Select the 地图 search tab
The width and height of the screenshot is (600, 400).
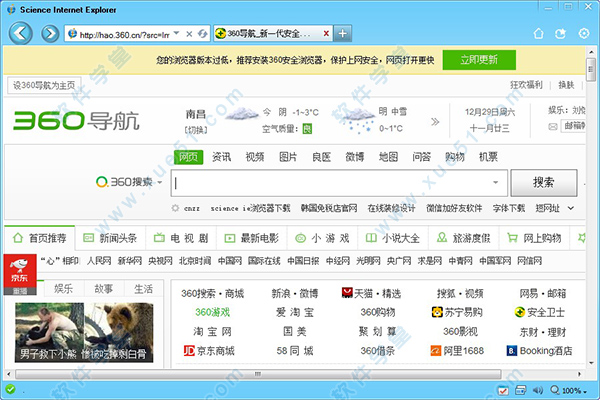pos(388,157)
